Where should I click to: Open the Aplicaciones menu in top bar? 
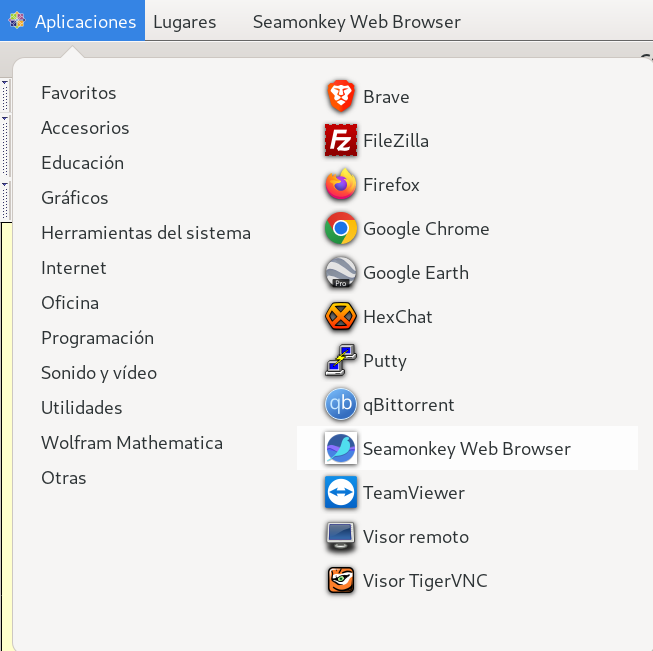tap(73, 22)
